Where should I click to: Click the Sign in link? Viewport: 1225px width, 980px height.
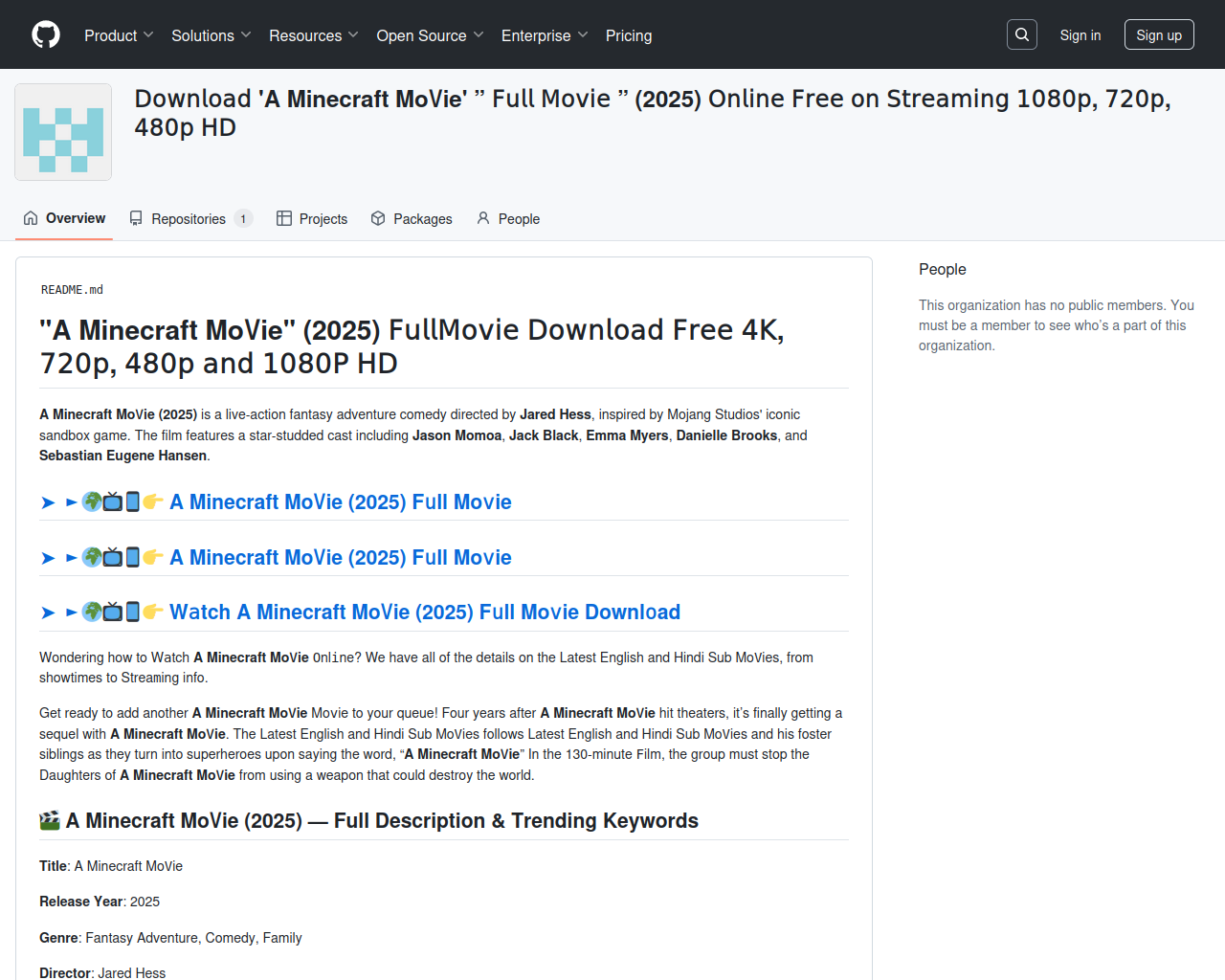point(1080,35)
